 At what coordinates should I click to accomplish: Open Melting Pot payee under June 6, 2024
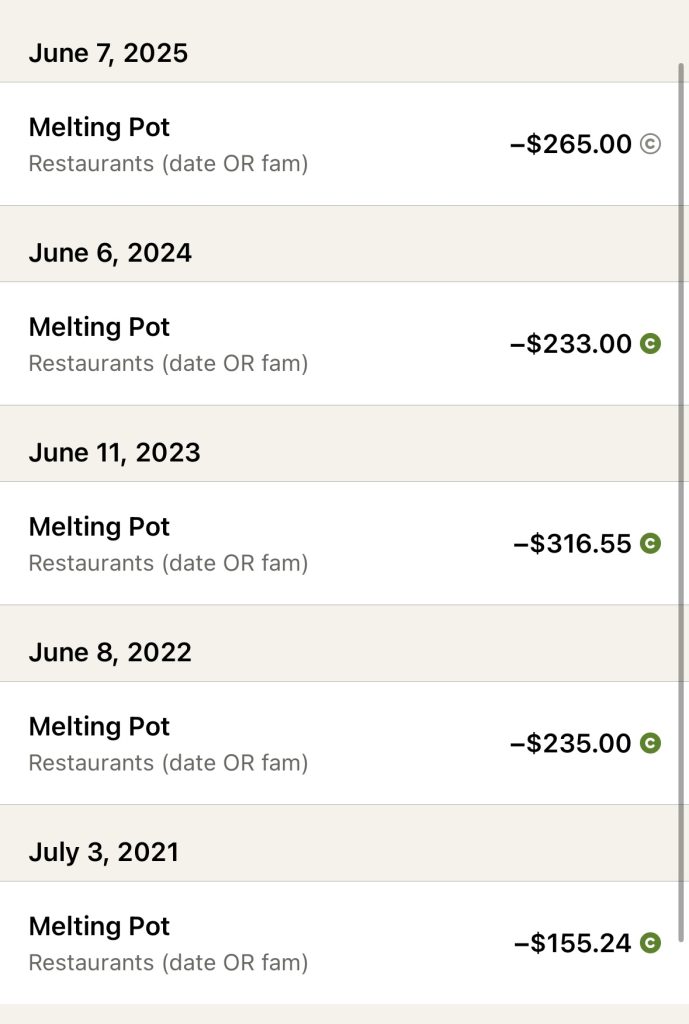[99, 327]
